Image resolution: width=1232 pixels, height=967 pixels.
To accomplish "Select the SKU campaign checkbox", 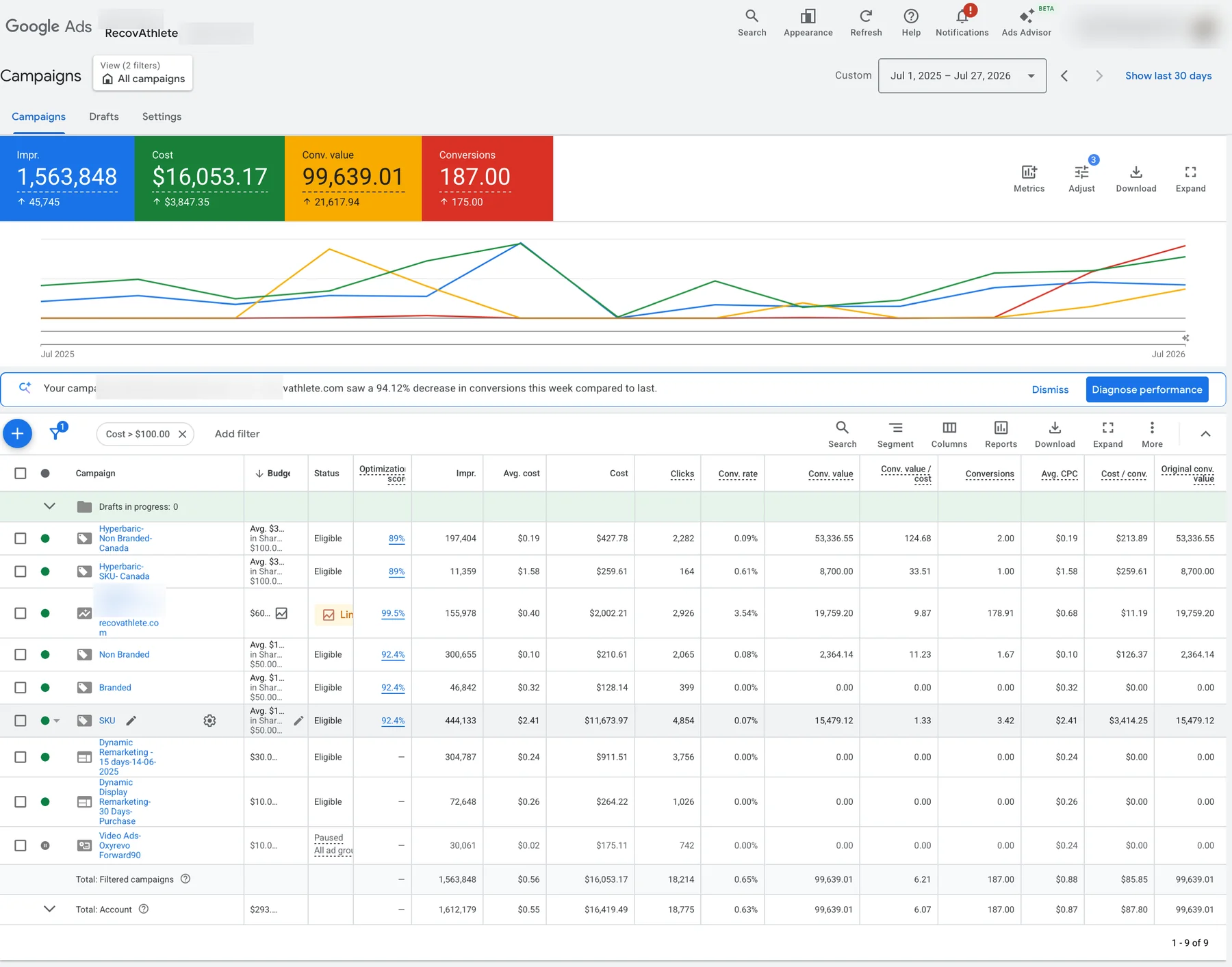I will (x=21, y=721).
